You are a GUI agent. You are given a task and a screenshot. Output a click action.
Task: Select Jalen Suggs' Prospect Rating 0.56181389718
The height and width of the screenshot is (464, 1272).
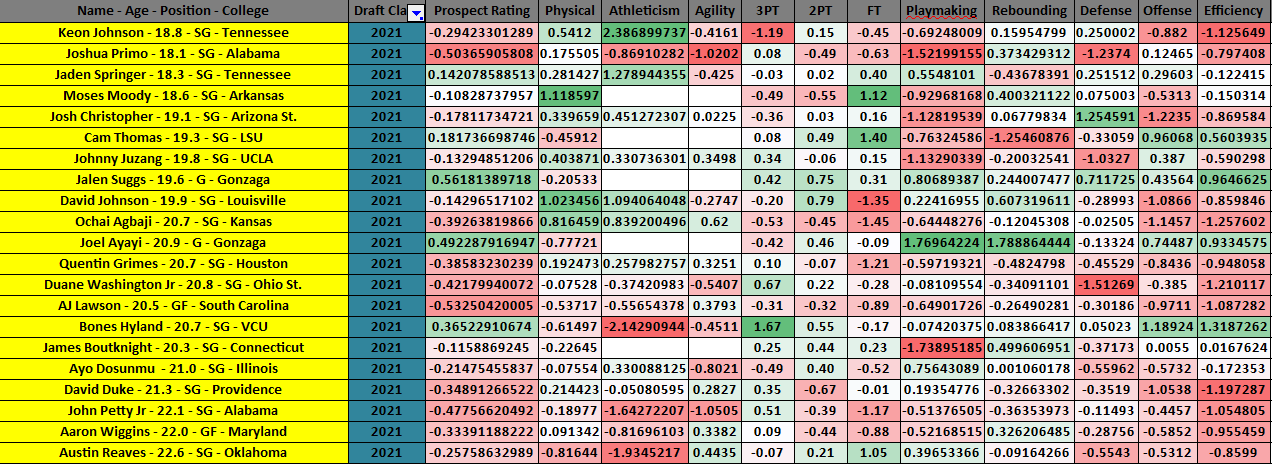[x=482, y=180]
